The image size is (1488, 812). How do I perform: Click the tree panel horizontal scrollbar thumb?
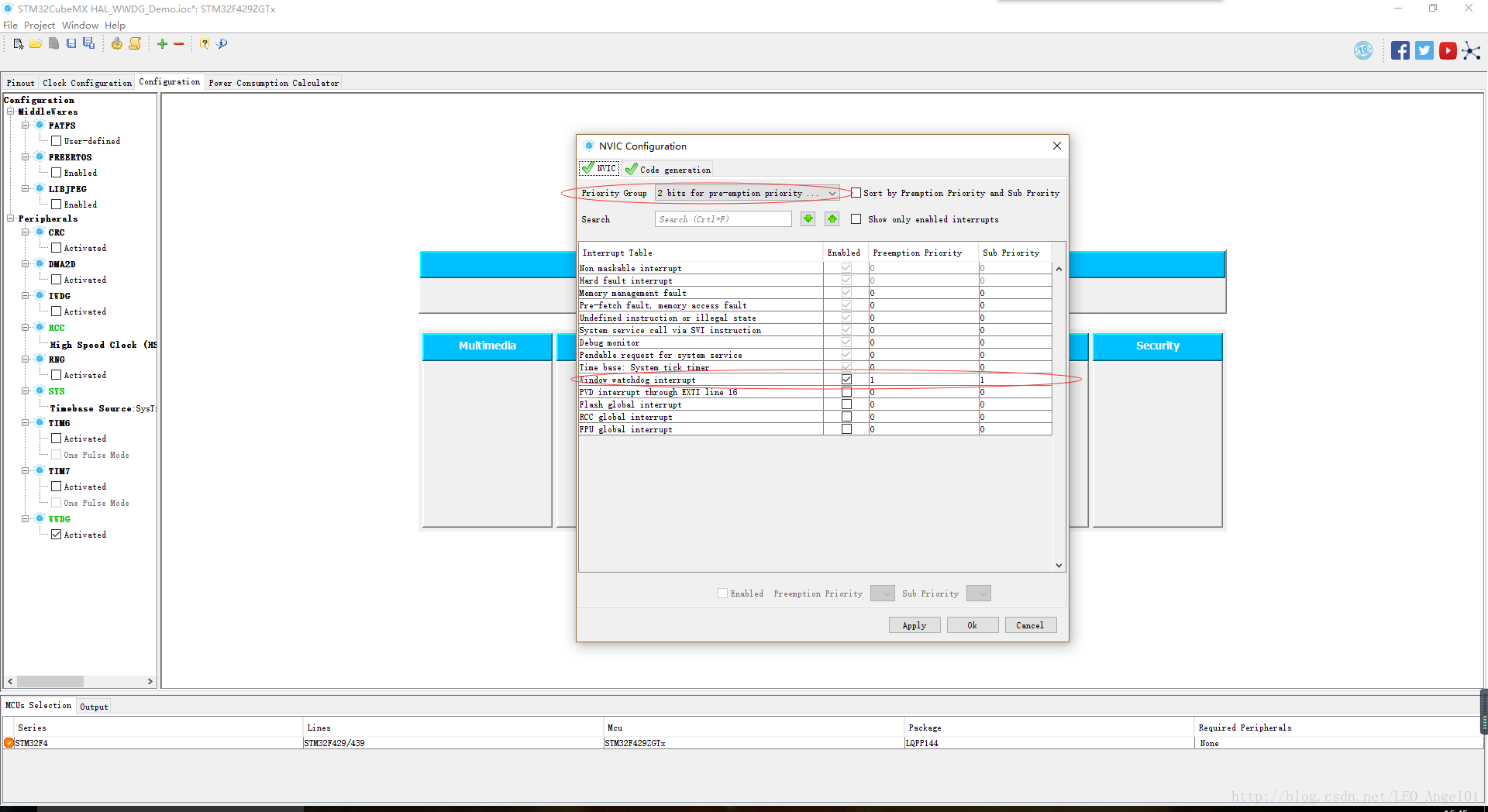50,682
